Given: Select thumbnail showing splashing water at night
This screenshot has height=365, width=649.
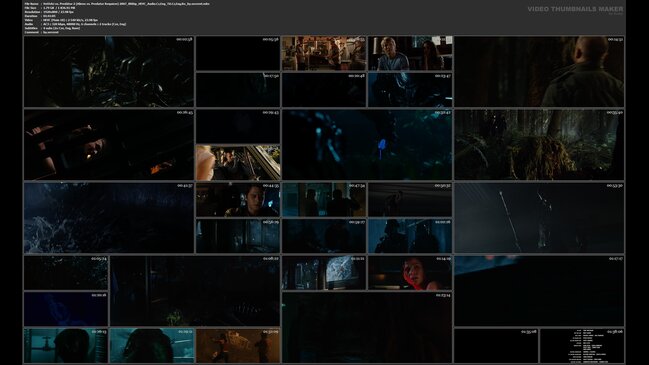Looking at the screenshot, I should click(x=109, y=218).
